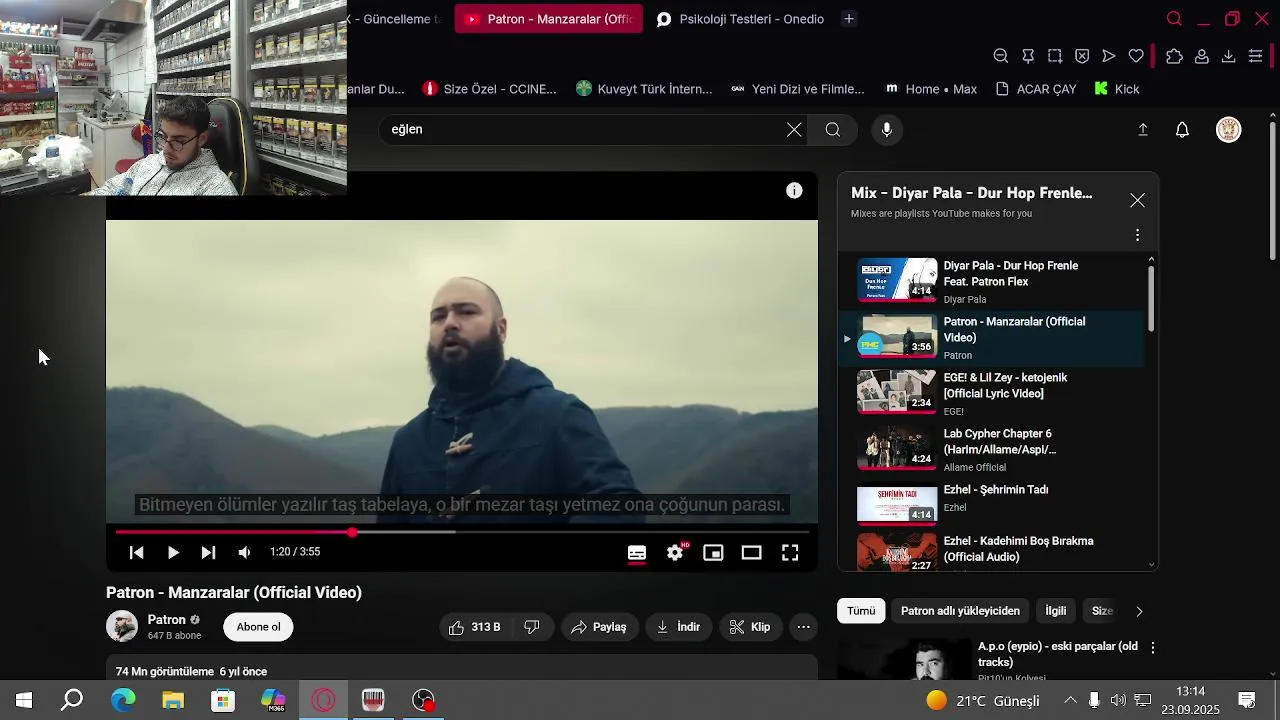This screenshot has width=1280, height=720.
Task: Open browser extensions puzzle icon
Action: click(1174, 56)
